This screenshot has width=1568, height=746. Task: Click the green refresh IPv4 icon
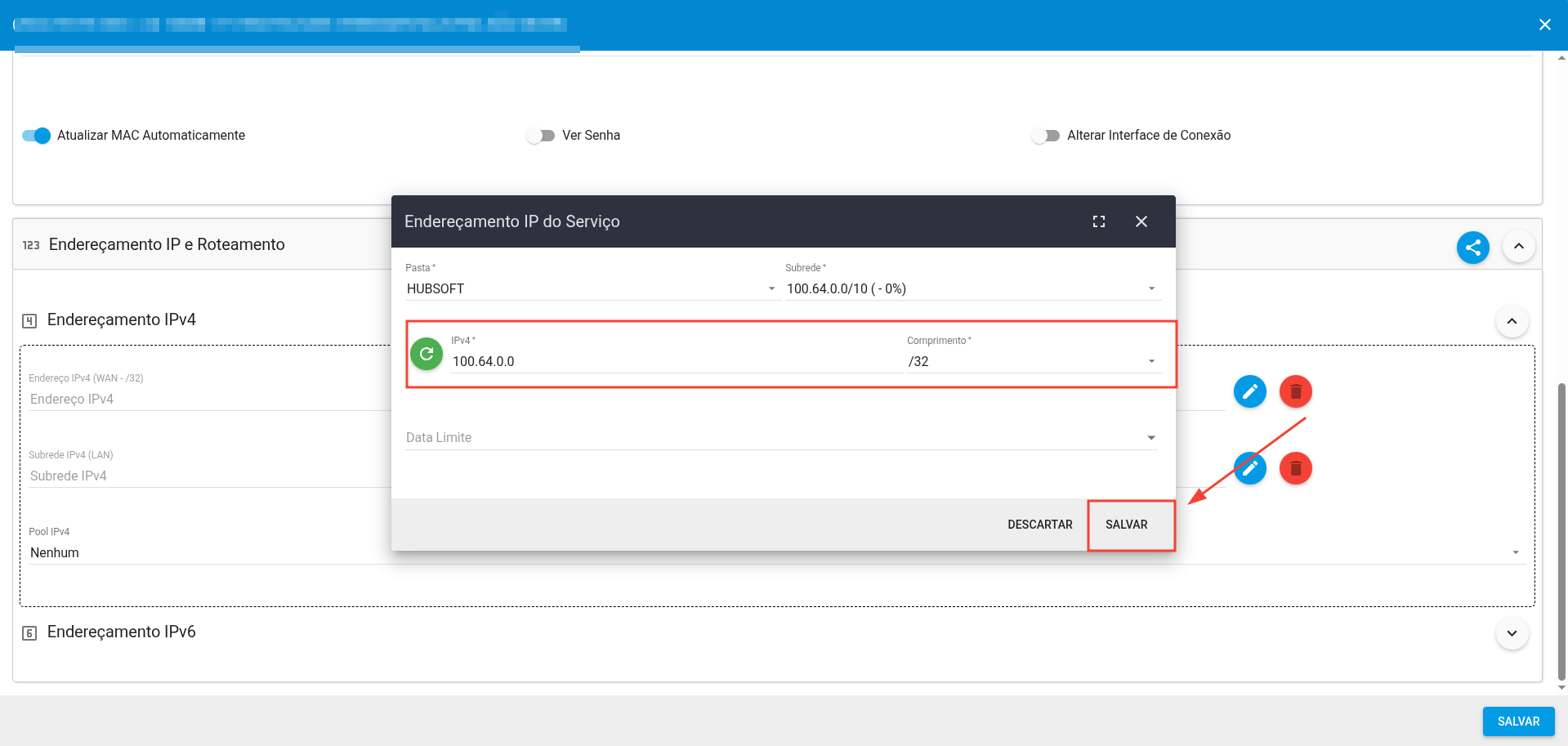(426, 354)
